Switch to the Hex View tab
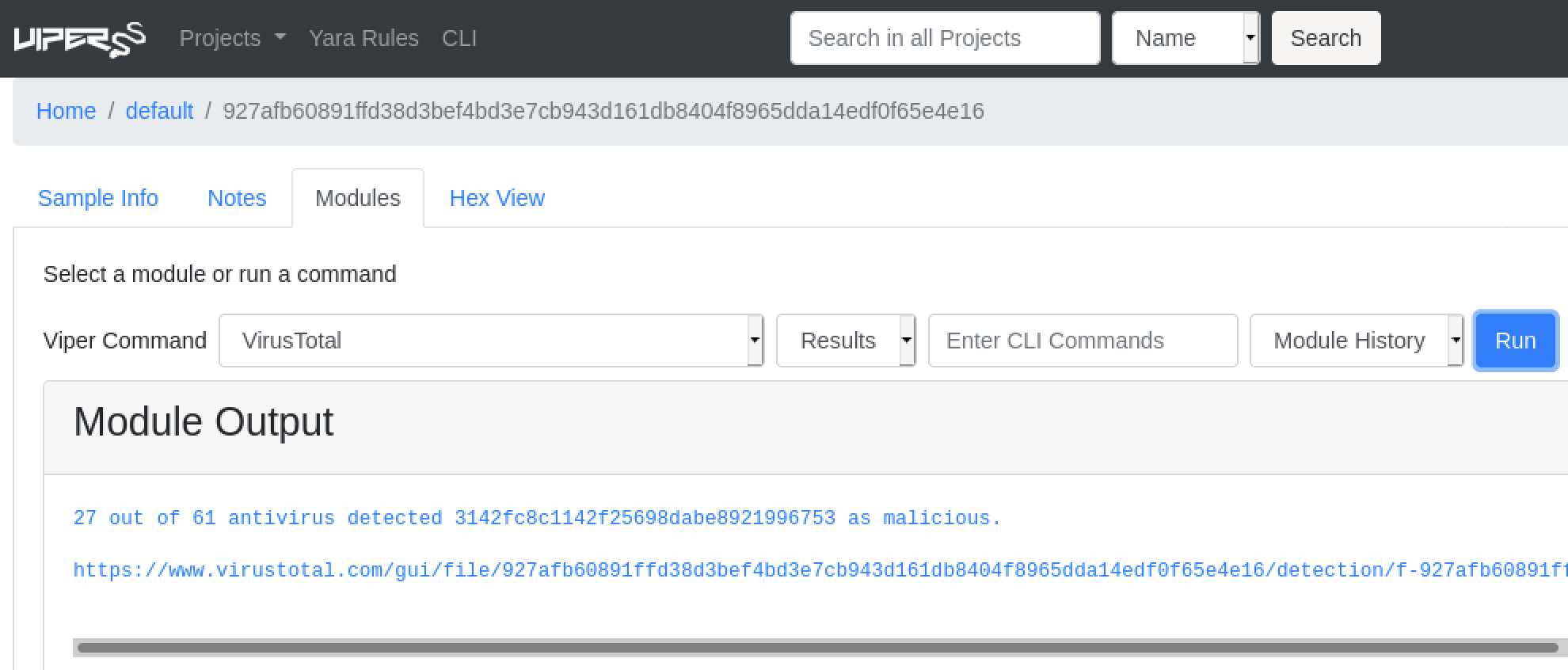 click(x=497, y=198)
